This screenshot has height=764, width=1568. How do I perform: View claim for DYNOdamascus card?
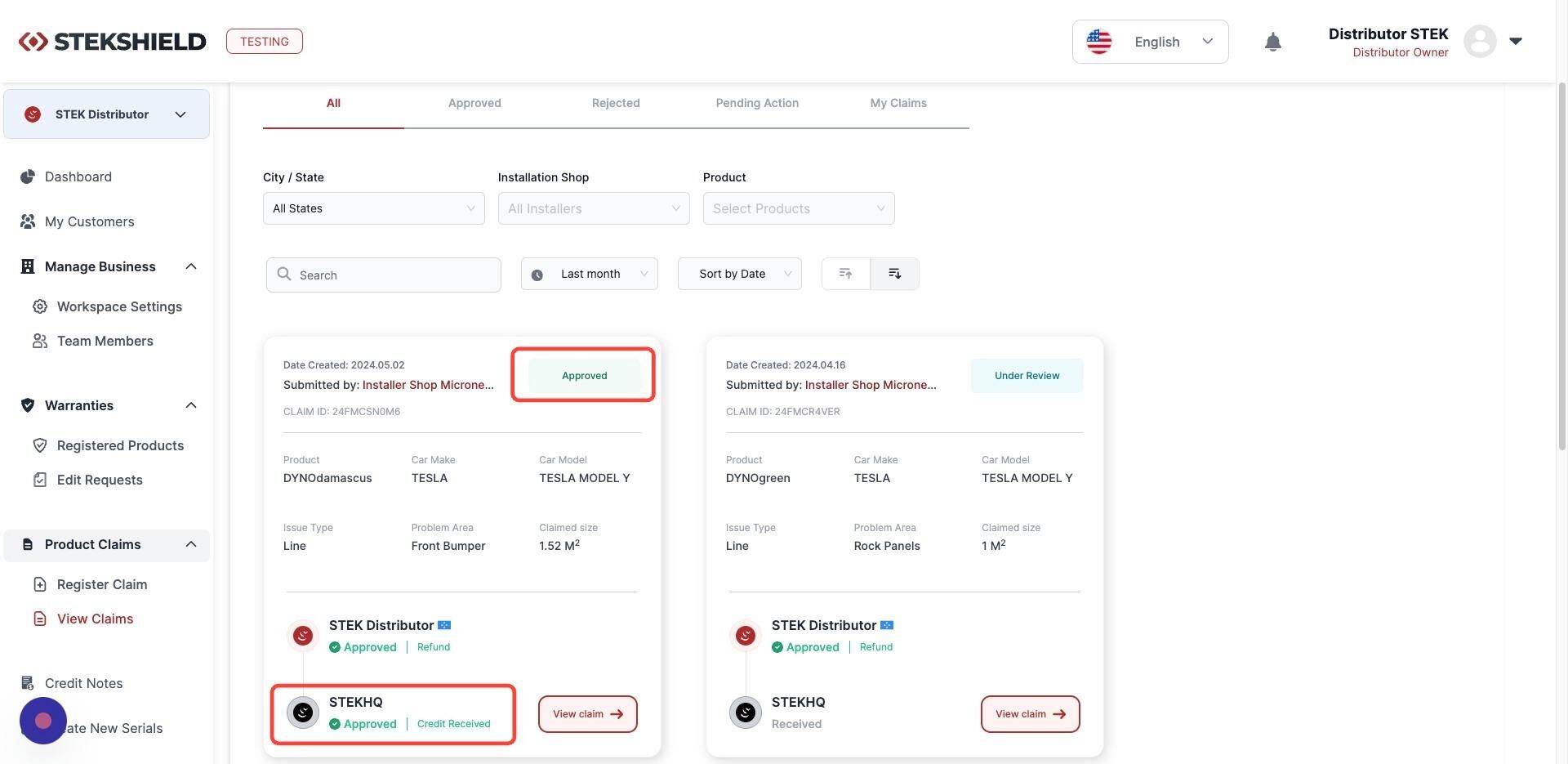[x=588, y=714]
